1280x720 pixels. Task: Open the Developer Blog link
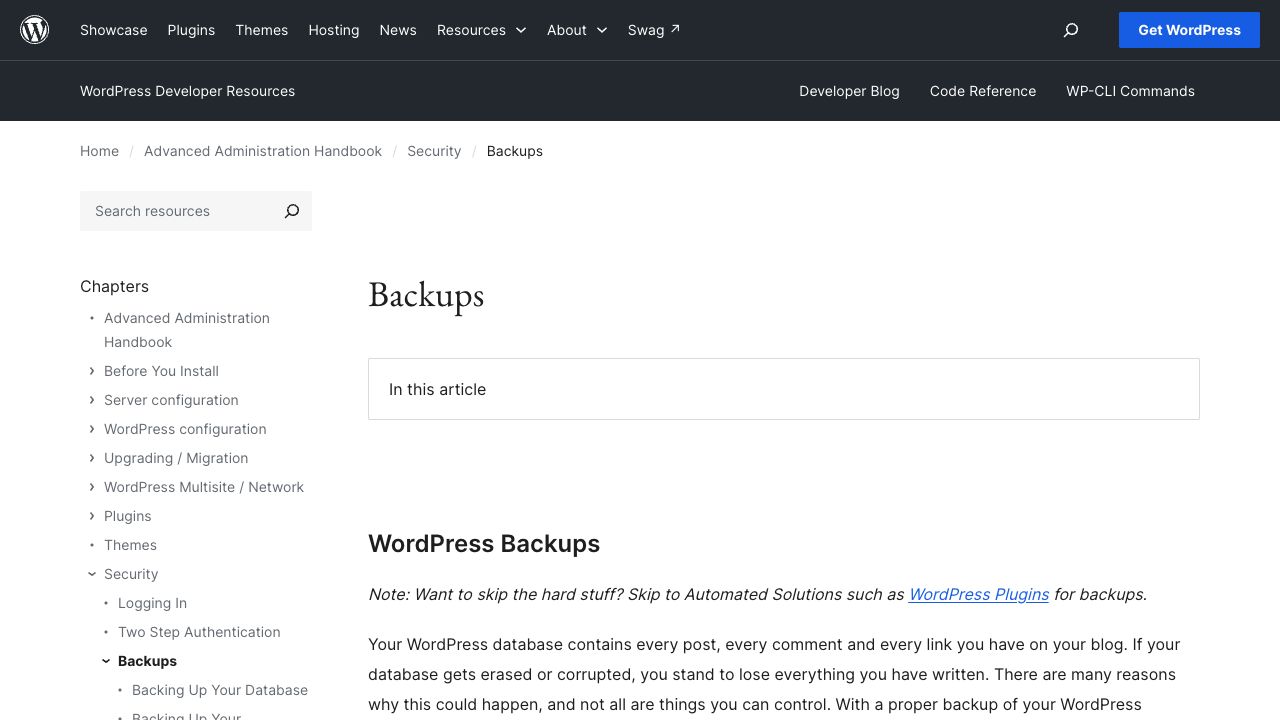point(849,91)
